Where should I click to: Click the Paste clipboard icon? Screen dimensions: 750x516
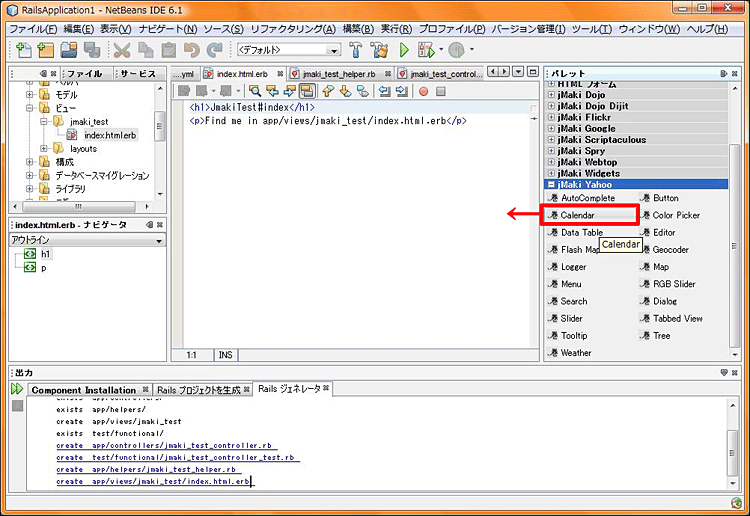(x=168, y=50)
